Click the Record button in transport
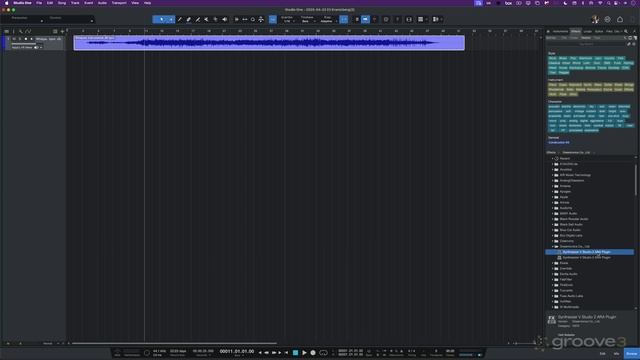 [313, 353]
